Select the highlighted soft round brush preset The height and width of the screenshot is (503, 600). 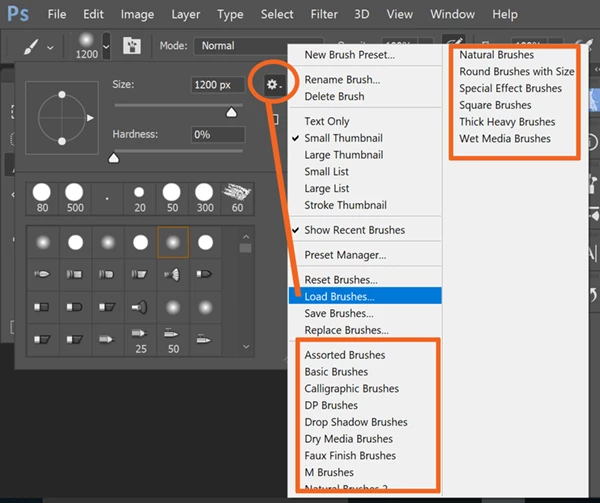[x=173, y=242]
